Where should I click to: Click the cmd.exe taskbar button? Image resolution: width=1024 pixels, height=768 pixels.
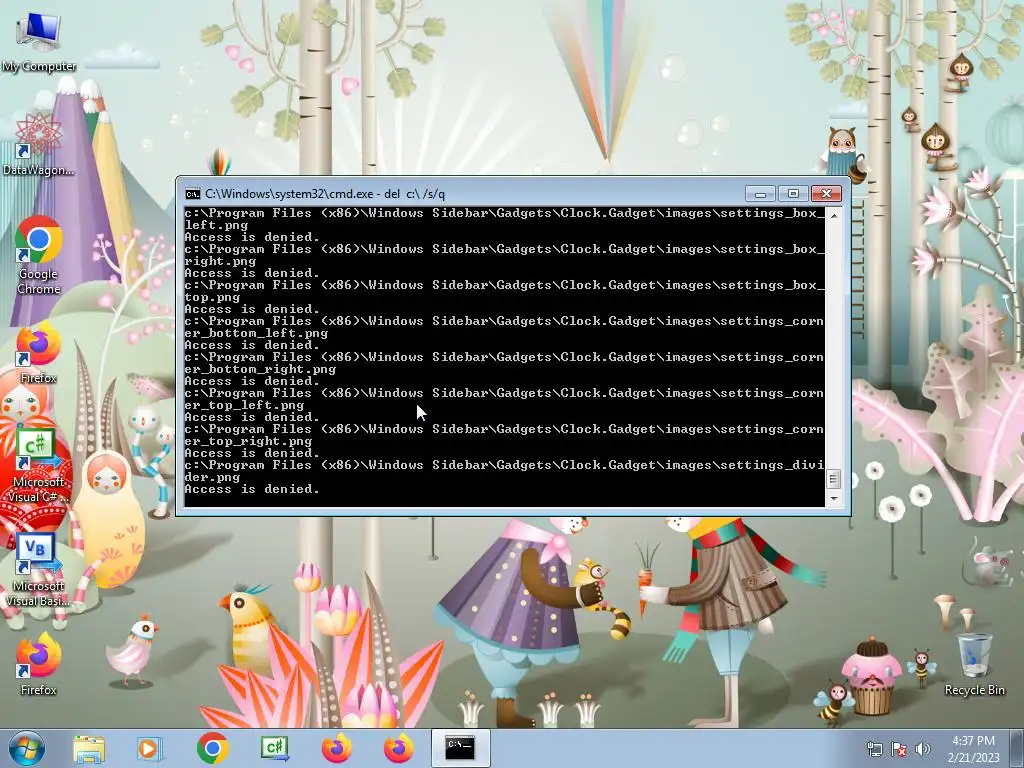pyautogui.click(x=460, y=748)
